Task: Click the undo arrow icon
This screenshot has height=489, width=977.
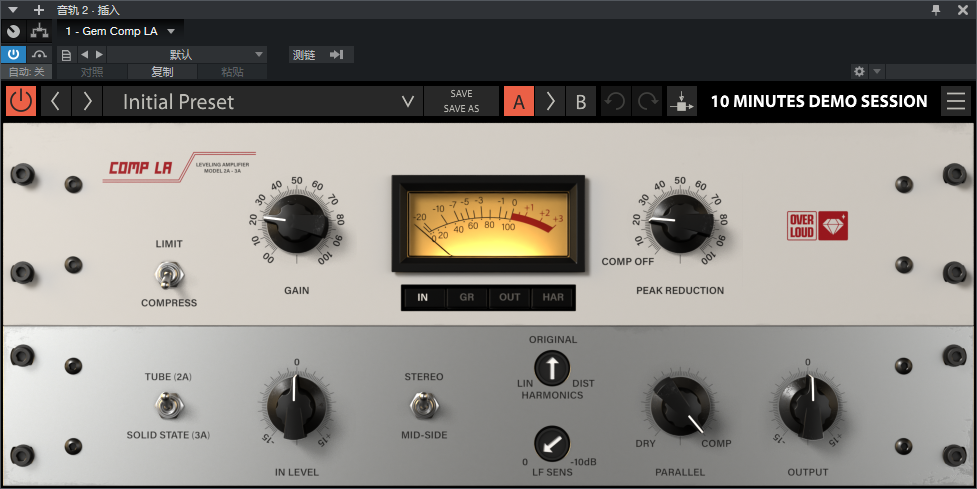Action: pos(616,101)
